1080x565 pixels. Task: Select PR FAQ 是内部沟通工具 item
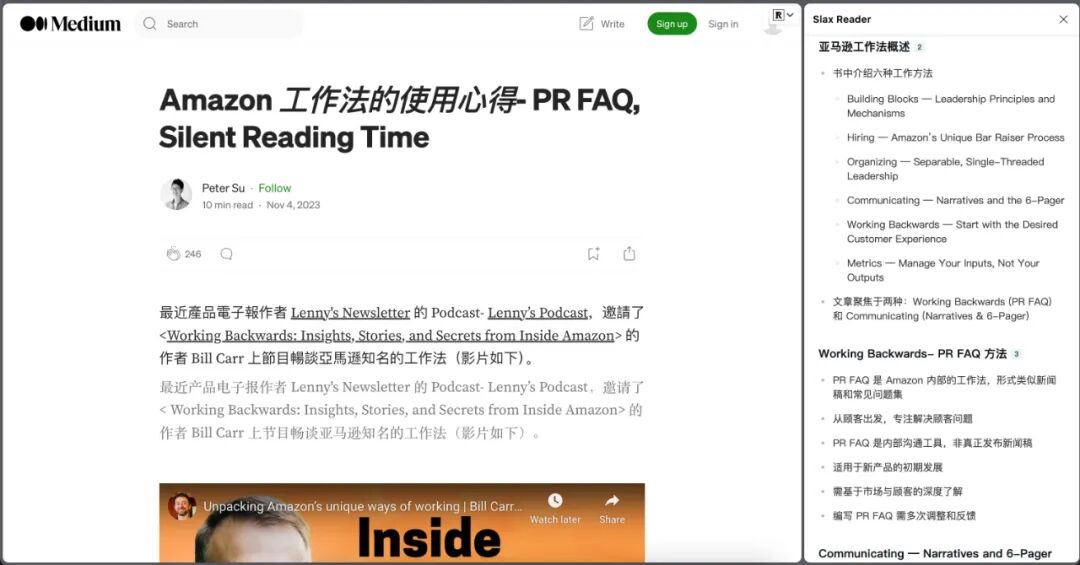click(932, 442)
